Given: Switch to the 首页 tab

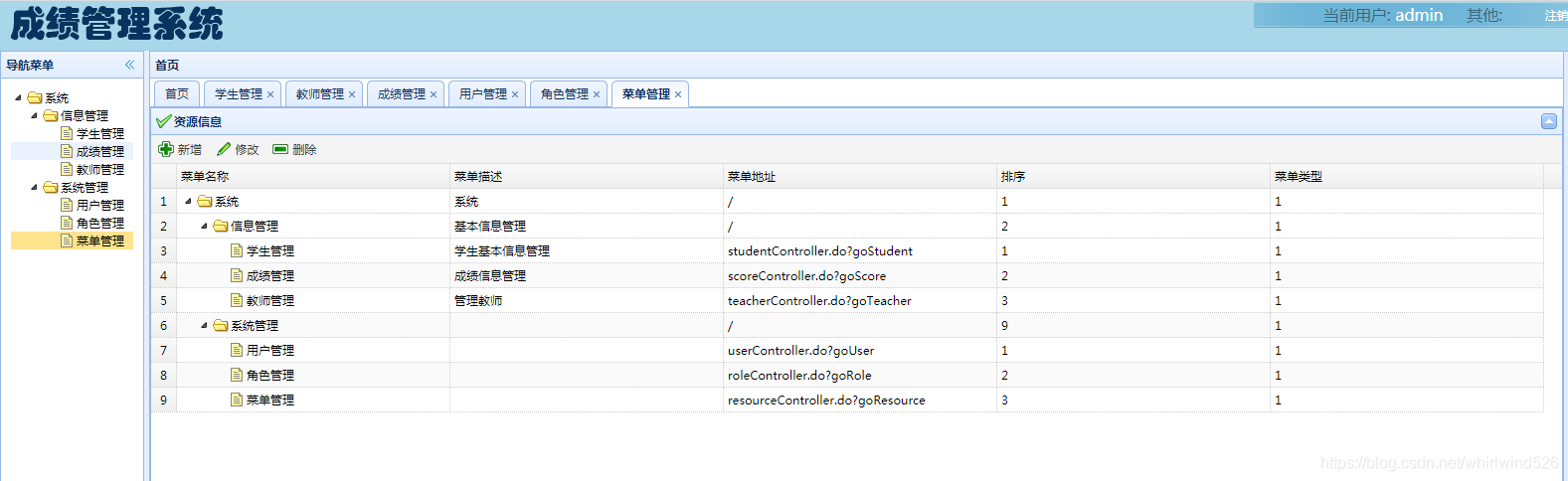Looking at the screenshot, I should pos(177,93).
